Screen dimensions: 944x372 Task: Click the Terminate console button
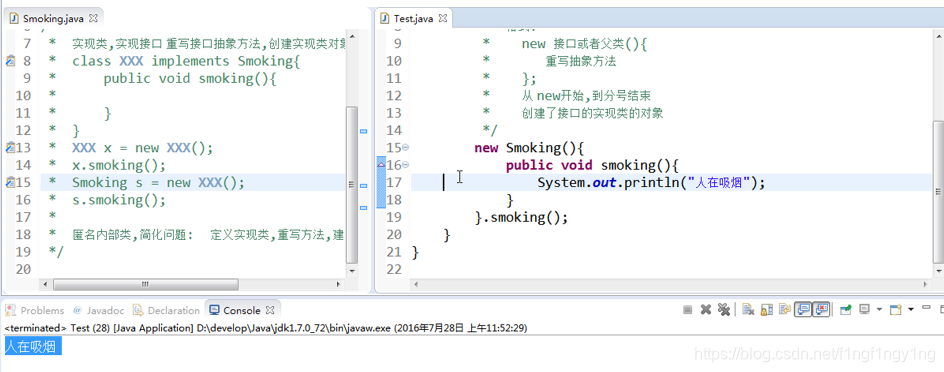[688, 309]
